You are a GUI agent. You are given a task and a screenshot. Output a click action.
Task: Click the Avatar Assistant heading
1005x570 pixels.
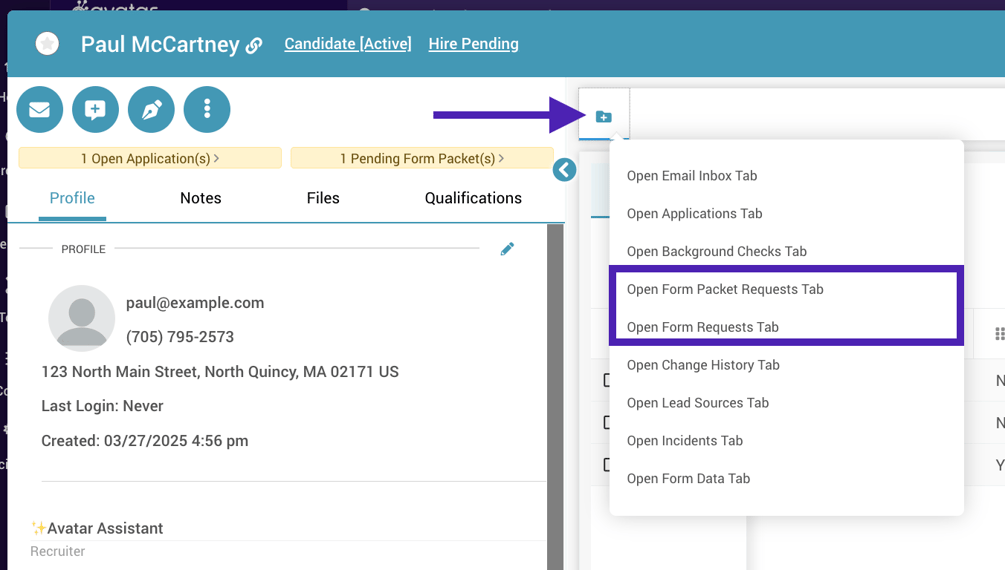[105, 528]
